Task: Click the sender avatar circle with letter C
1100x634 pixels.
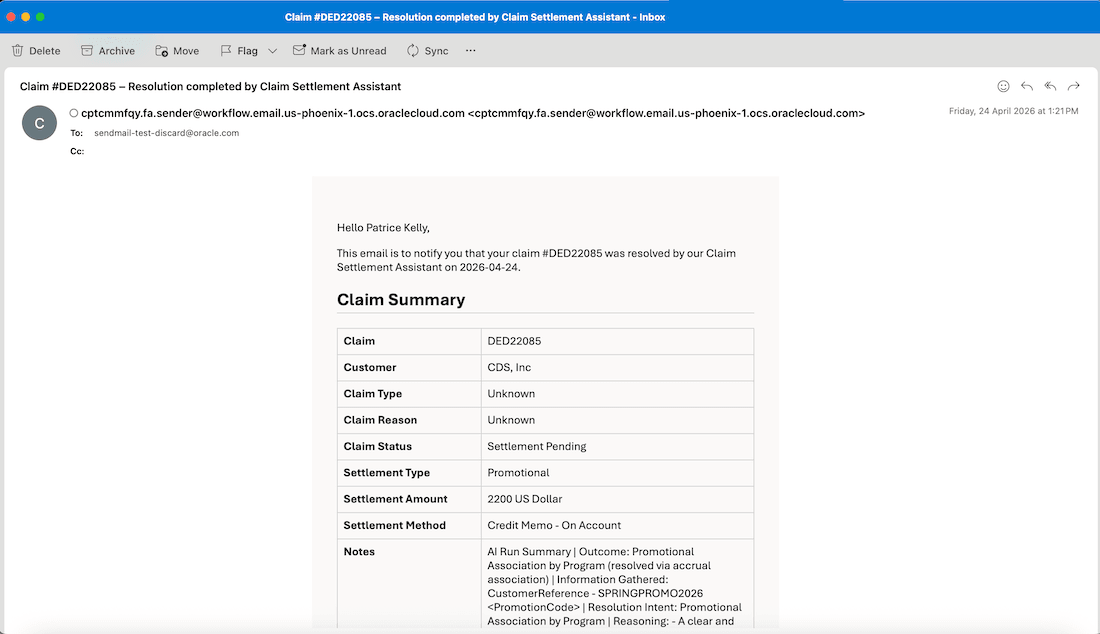Action: [39, 123]
